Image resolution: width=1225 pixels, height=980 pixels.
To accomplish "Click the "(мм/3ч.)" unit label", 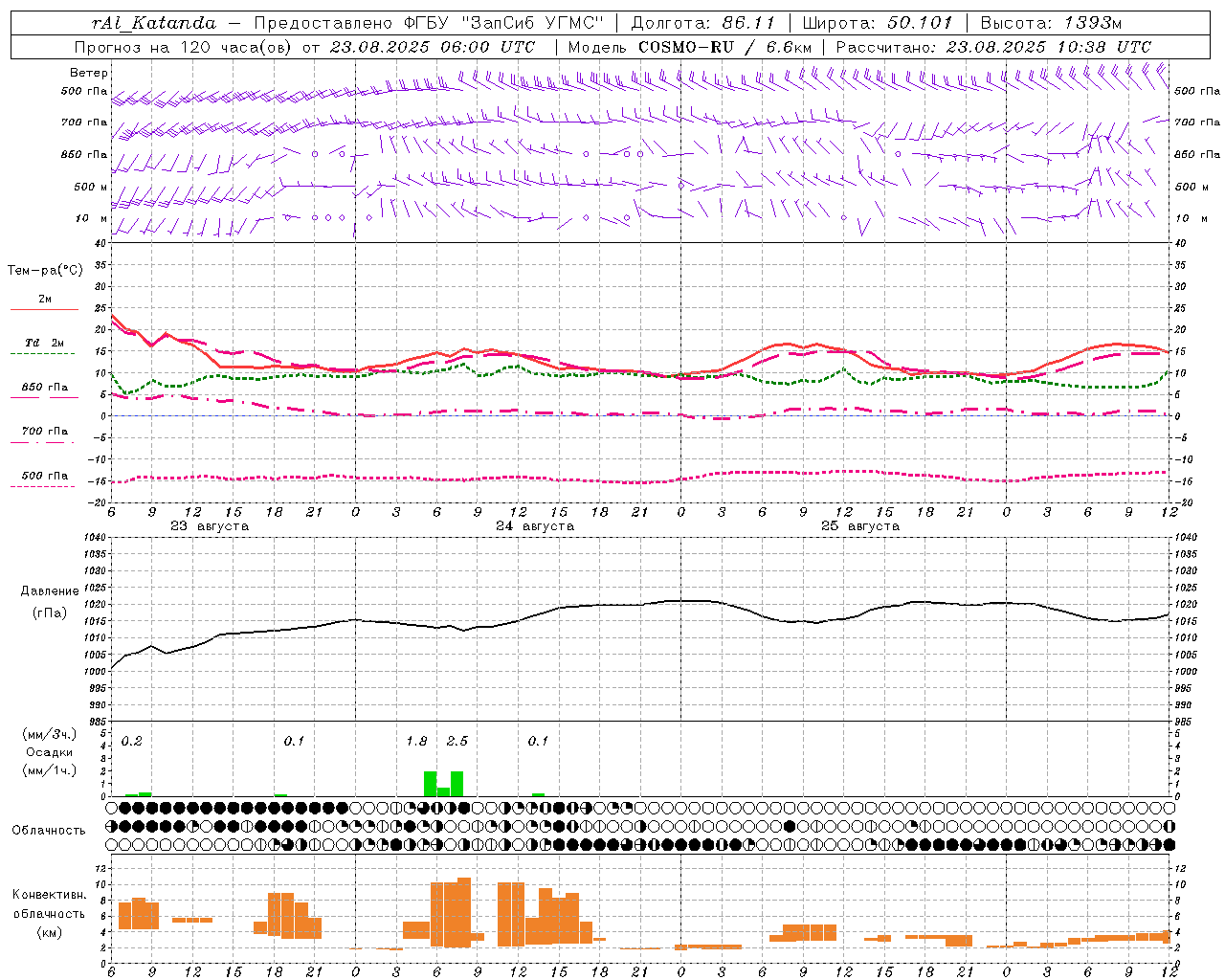I will (49, 734).
